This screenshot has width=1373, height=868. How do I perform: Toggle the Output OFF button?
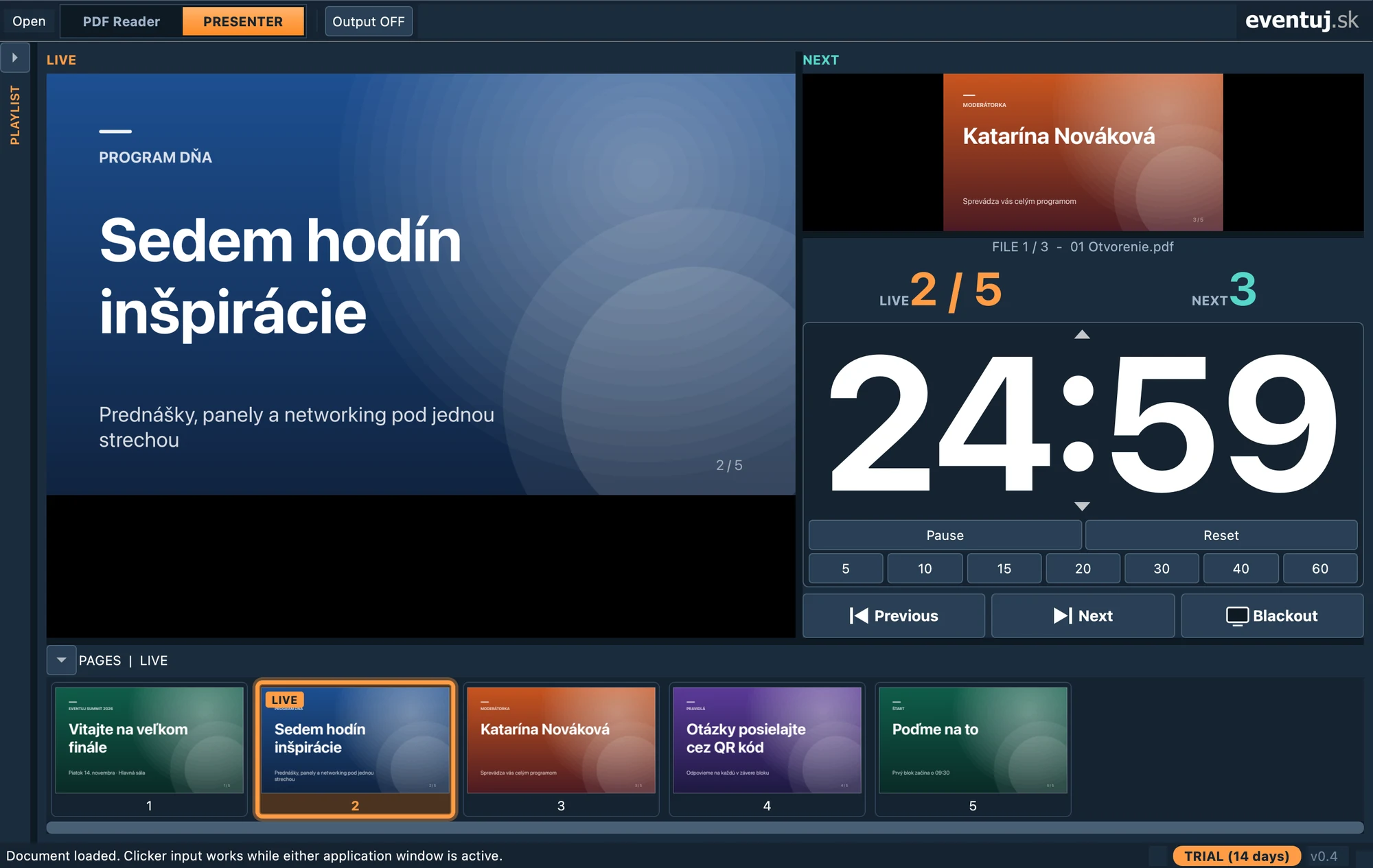click(369, 21)
